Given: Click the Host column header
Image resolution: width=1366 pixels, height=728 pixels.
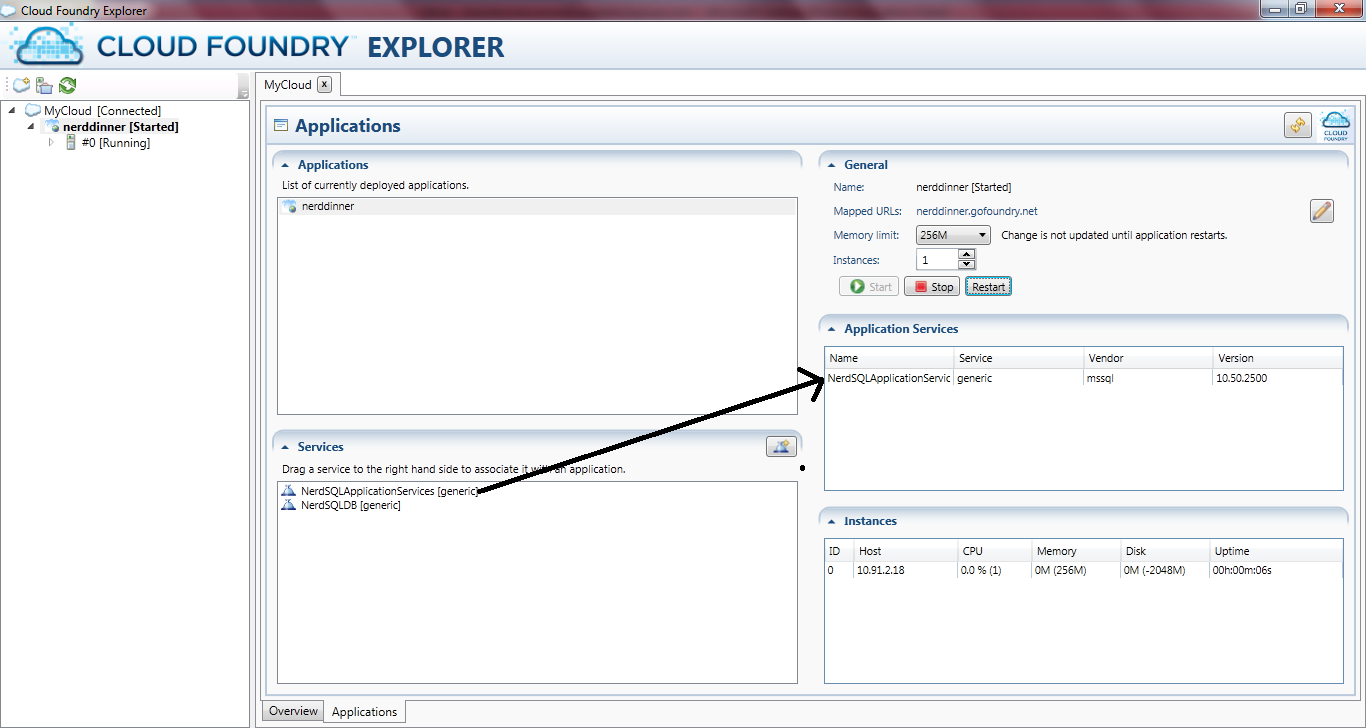Looking at the screenshot, I should 905,551.
